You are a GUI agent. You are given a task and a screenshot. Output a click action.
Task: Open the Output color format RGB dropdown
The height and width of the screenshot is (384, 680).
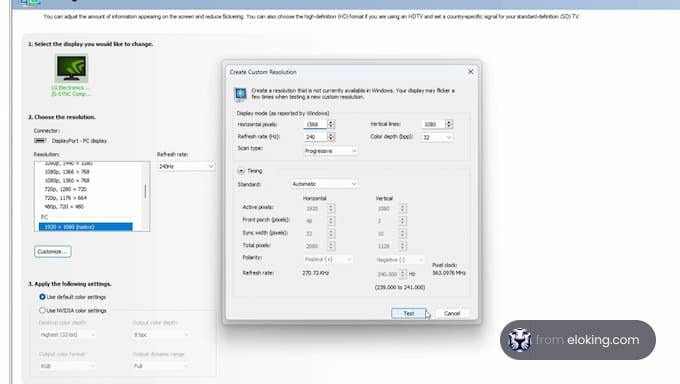(x=67, y=366)
